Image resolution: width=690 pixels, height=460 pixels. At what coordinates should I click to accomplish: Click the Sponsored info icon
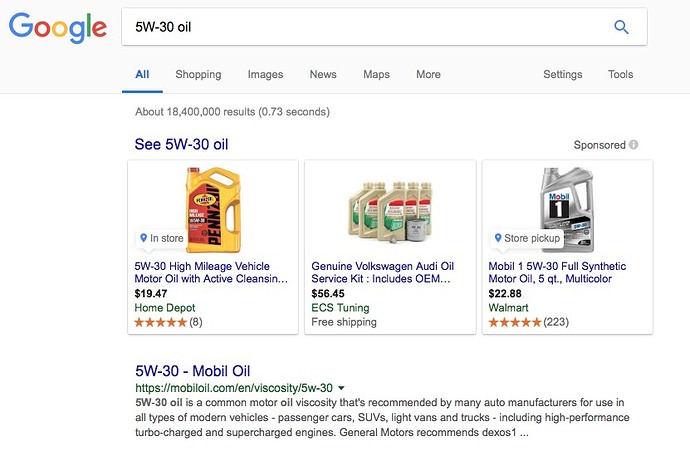[x=634, y=145]
